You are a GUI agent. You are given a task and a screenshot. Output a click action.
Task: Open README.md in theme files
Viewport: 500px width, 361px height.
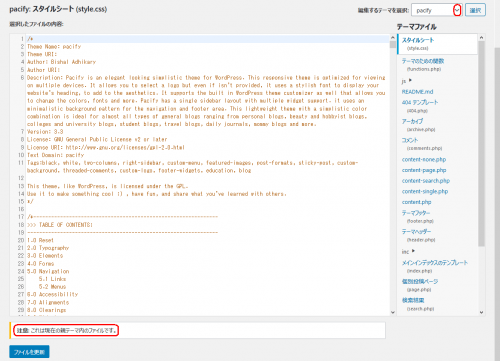tap(417, 92)
